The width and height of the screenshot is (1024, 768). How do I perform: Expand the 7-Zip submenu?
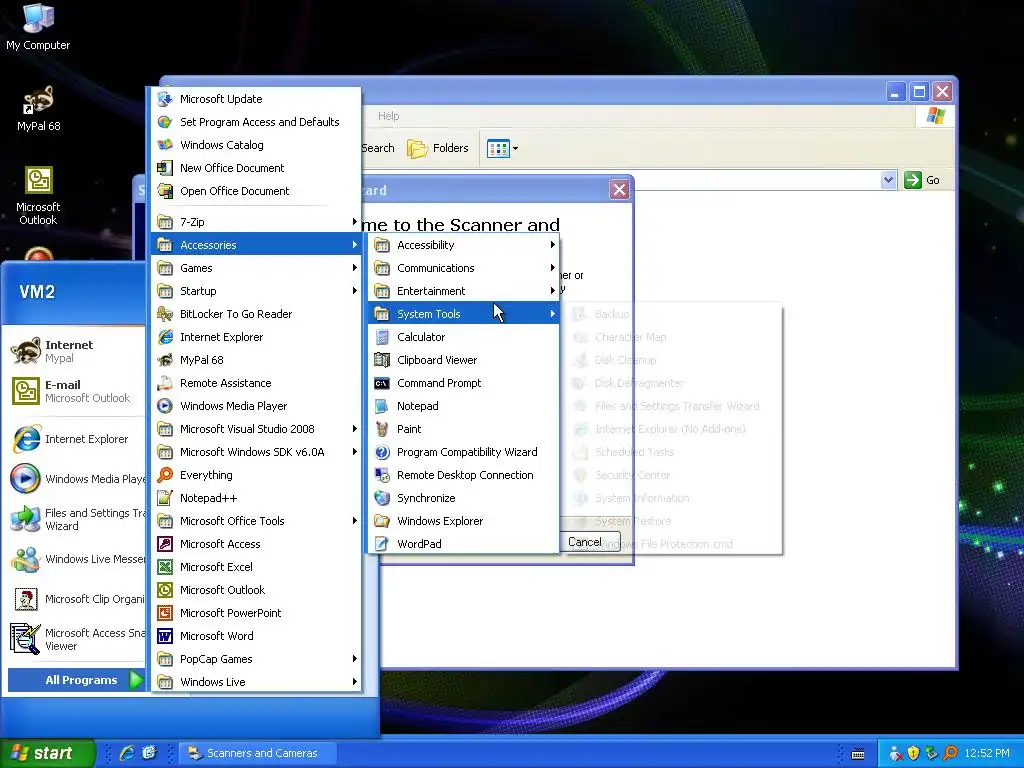[257, 222]
